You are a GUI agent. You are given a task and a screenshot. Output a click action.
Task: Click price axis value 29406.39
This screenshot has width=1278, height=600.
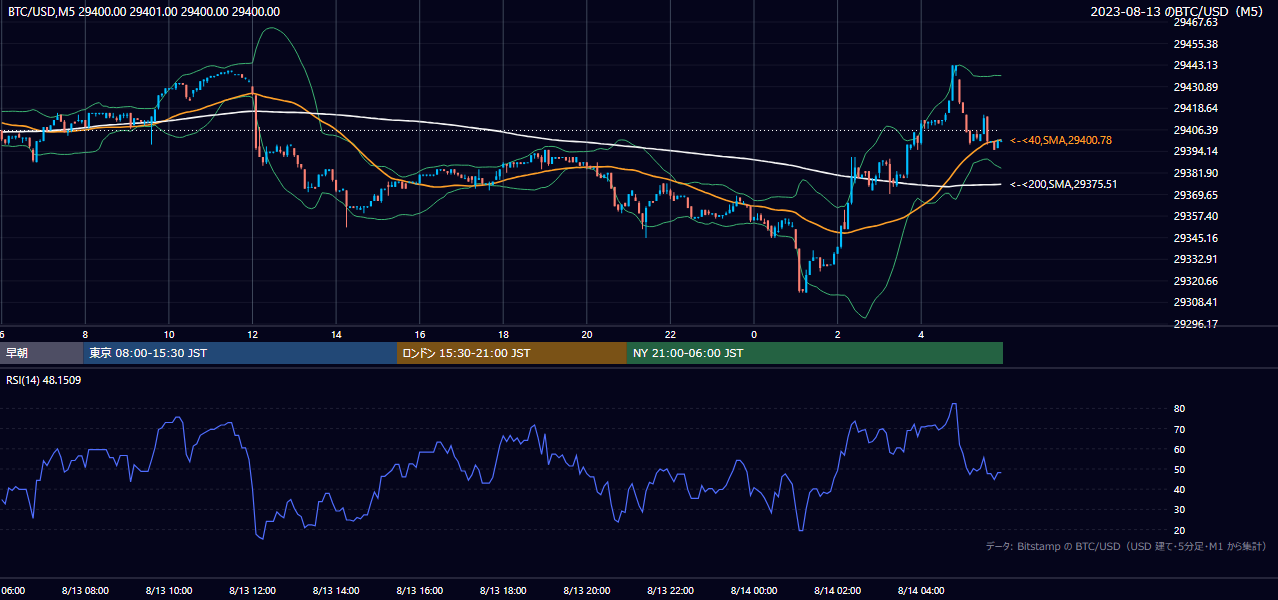click(x=1195, y=130)
